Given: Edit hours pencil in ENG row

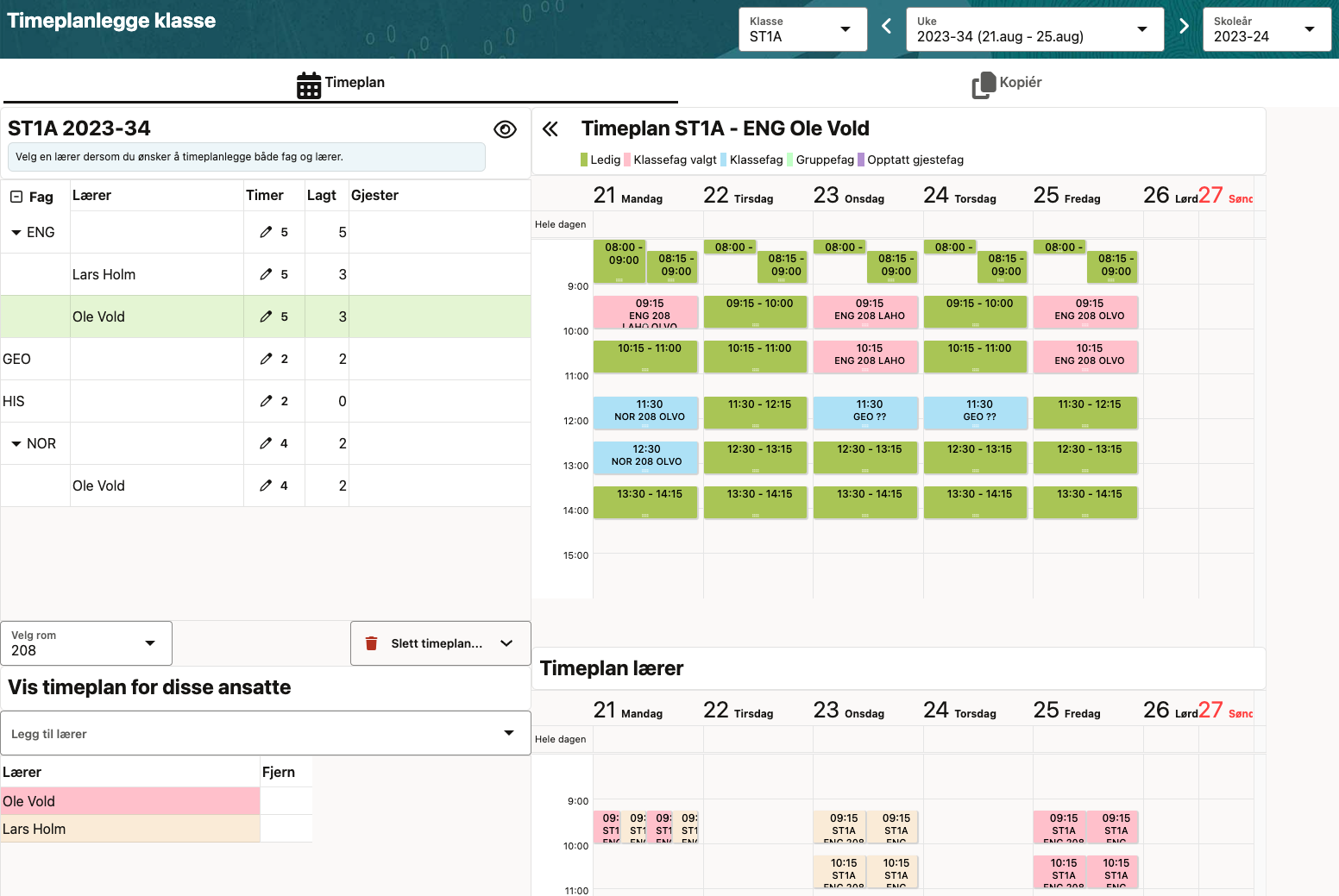Looking at the screenshot, I should (266, 232).
